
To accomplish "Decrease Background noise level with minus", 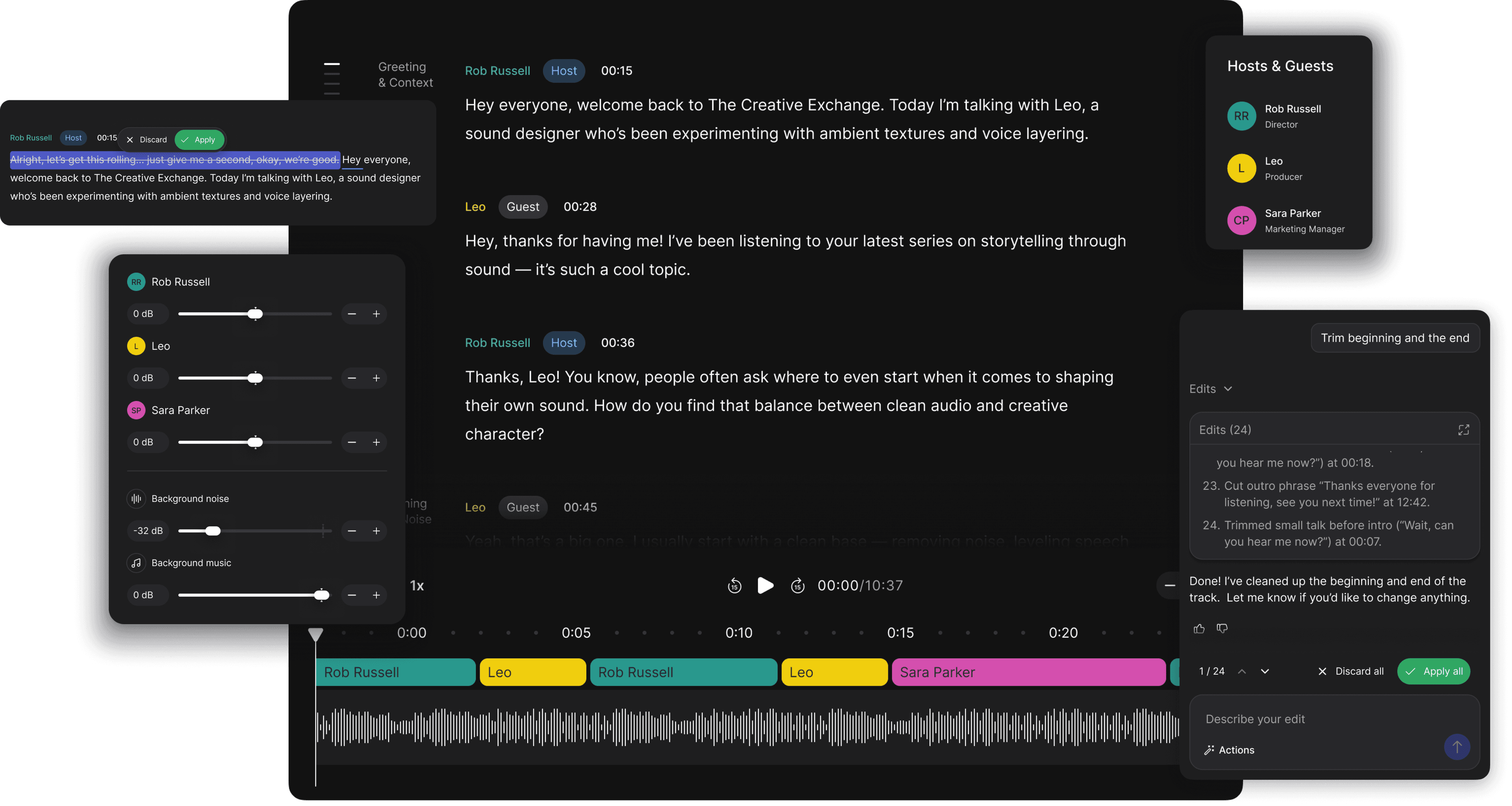I will click(352, 531).
